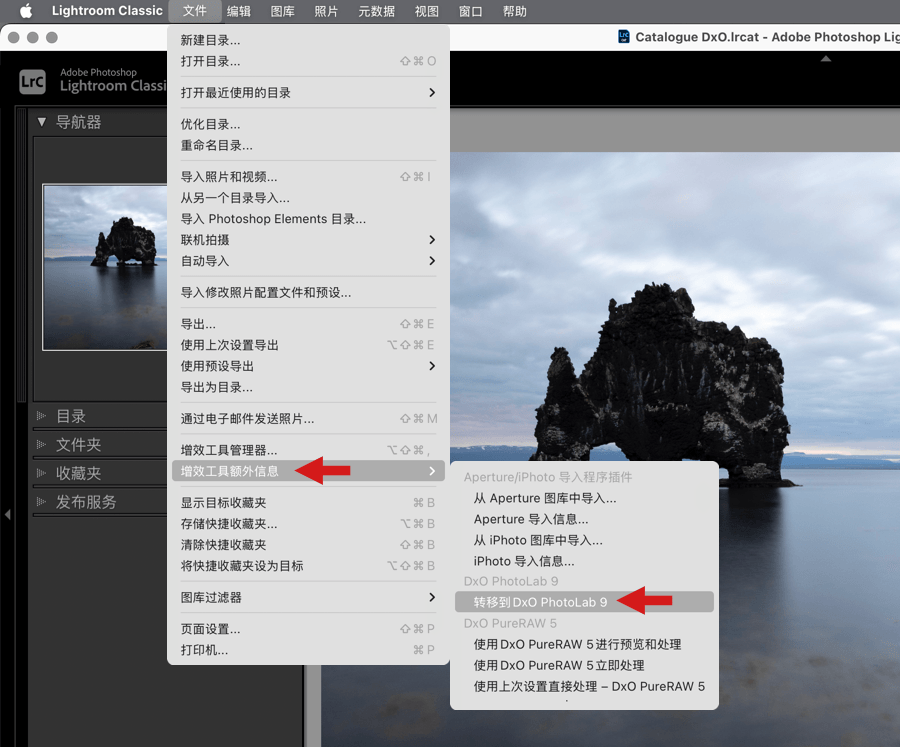This screenshot has height=747, width=900.
Task: Select Aperture 导入信息... submenu item
Action: [x=584, y=520]
